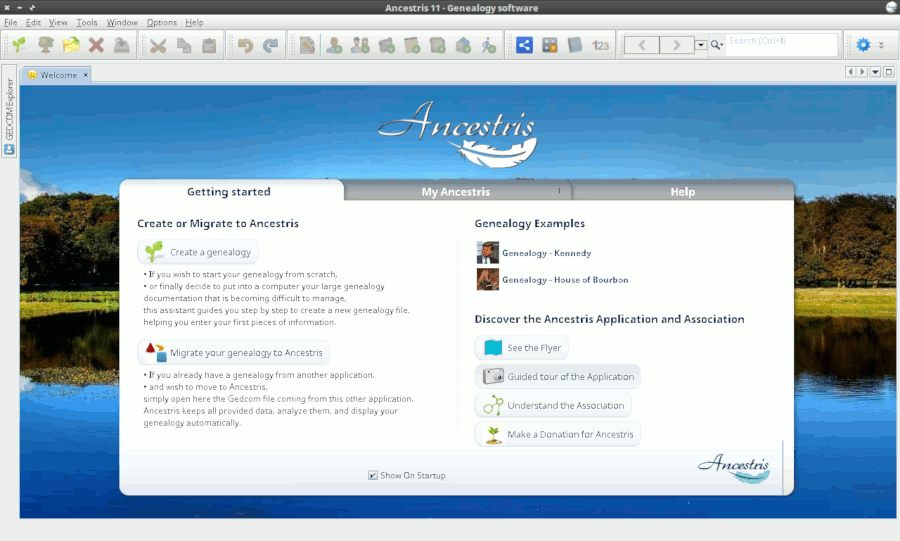This screenshot has height=541, width=900.
Task: Open a genealogy file with the folder icon
Action: pos(71,45)
